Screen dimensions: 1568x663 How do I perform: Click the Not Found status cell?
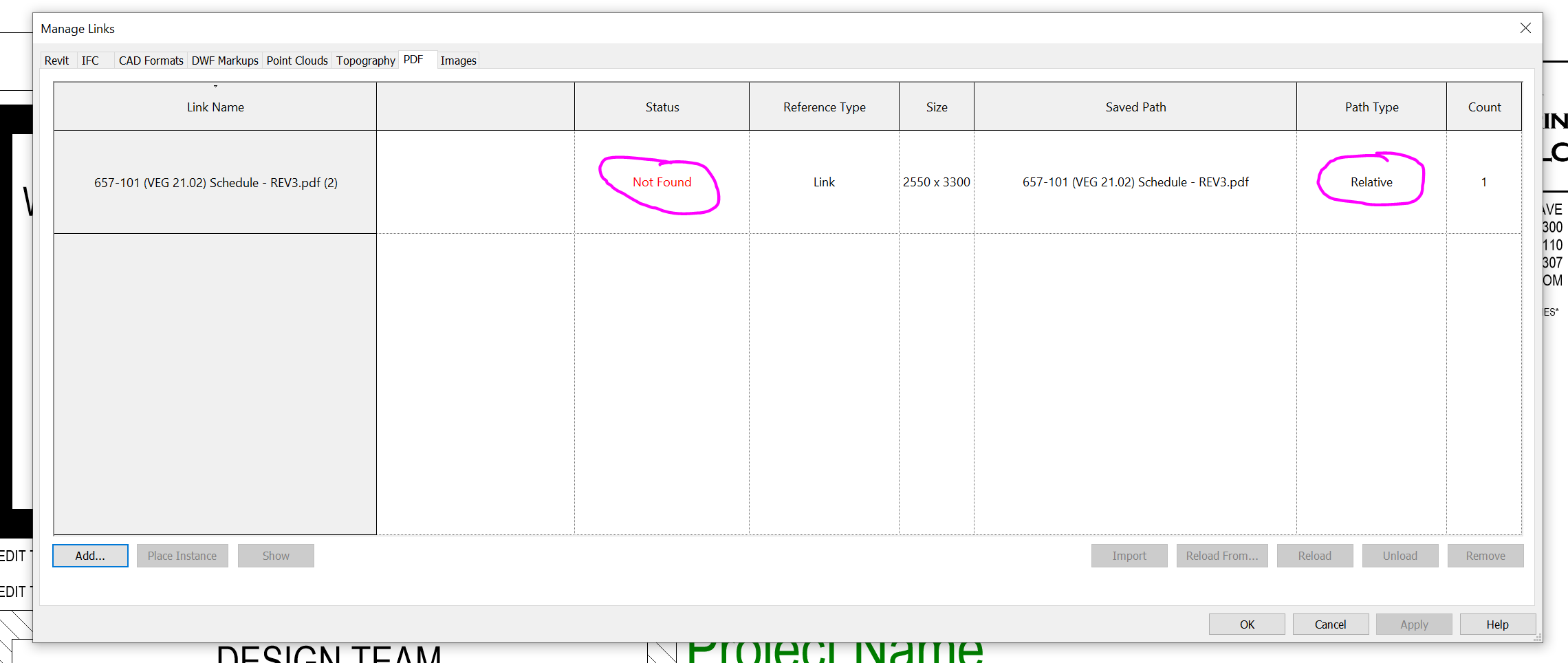click(x=662, y=182)
